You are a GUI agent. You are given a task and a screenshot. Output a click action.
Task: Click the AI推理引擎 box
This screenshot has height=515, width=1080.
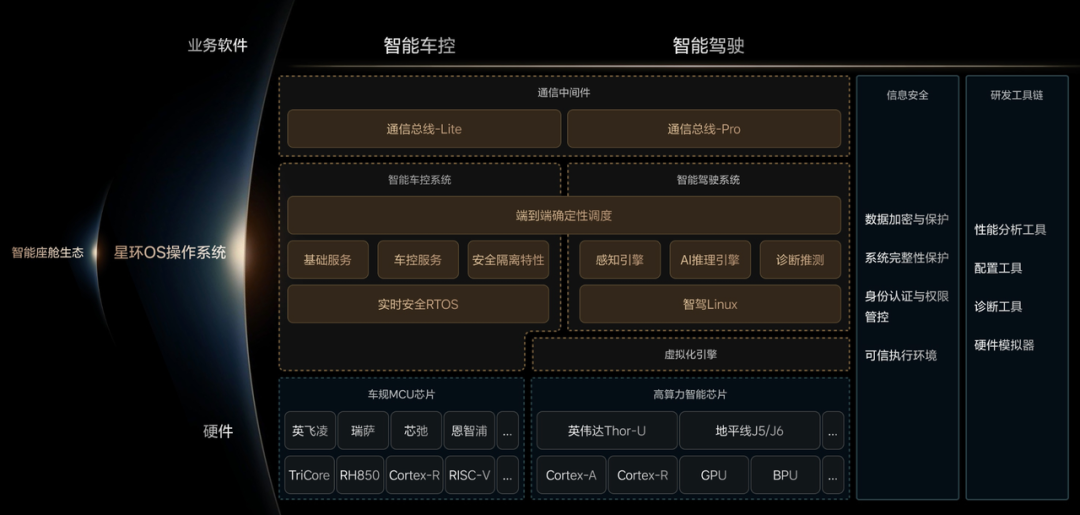[710, 260]
